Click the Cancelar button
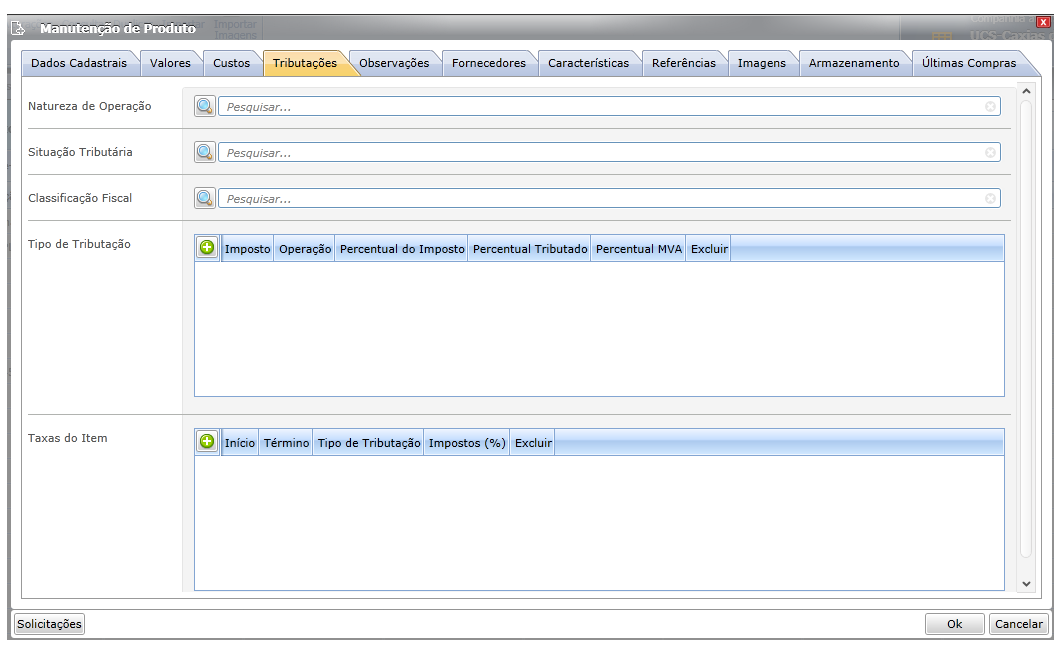The width and height of the screenshot is (1062, 646). pyautogui.click(x=1019, y=624)
